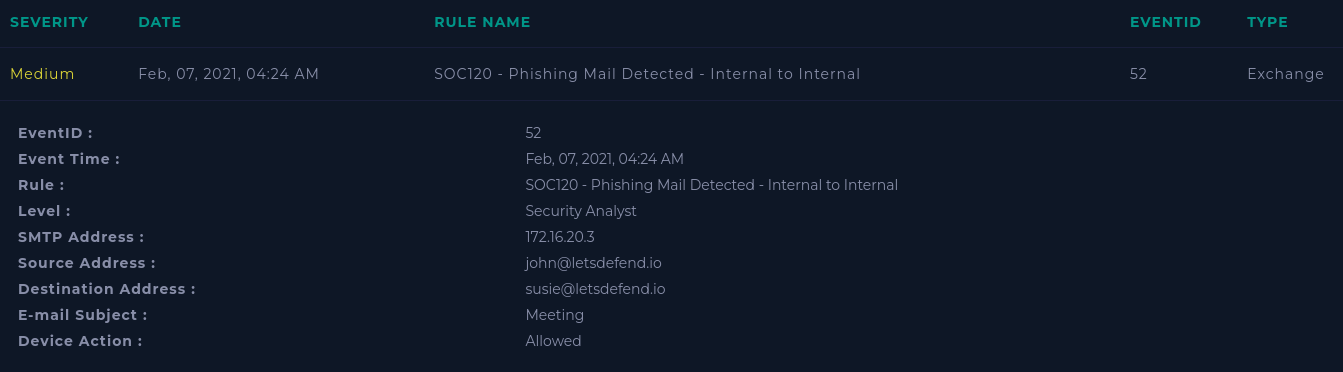Click the Exchange type cell

click(x=1285, y=74)
